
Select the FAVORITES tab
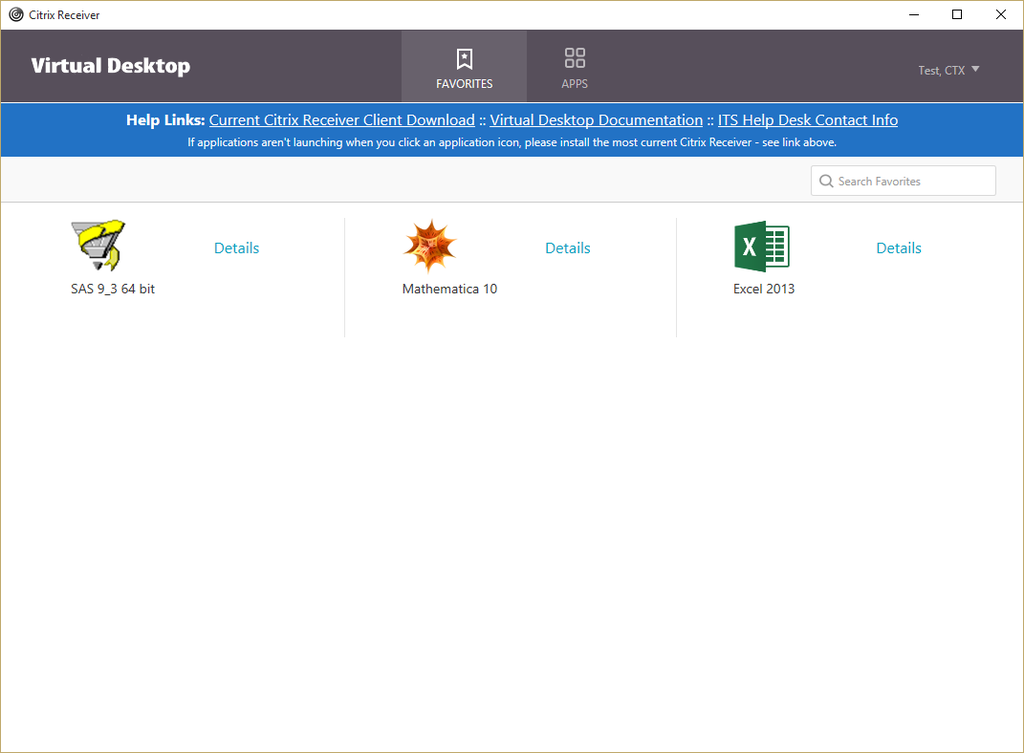click(x=463, y=67)
